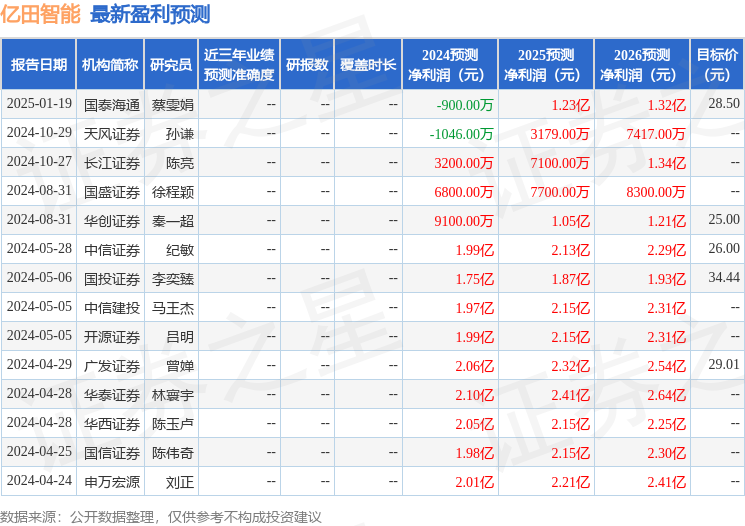Screen dimensions: 745x526
Task: Select analyst name 陈伟奇
Action: coord(172,453)
